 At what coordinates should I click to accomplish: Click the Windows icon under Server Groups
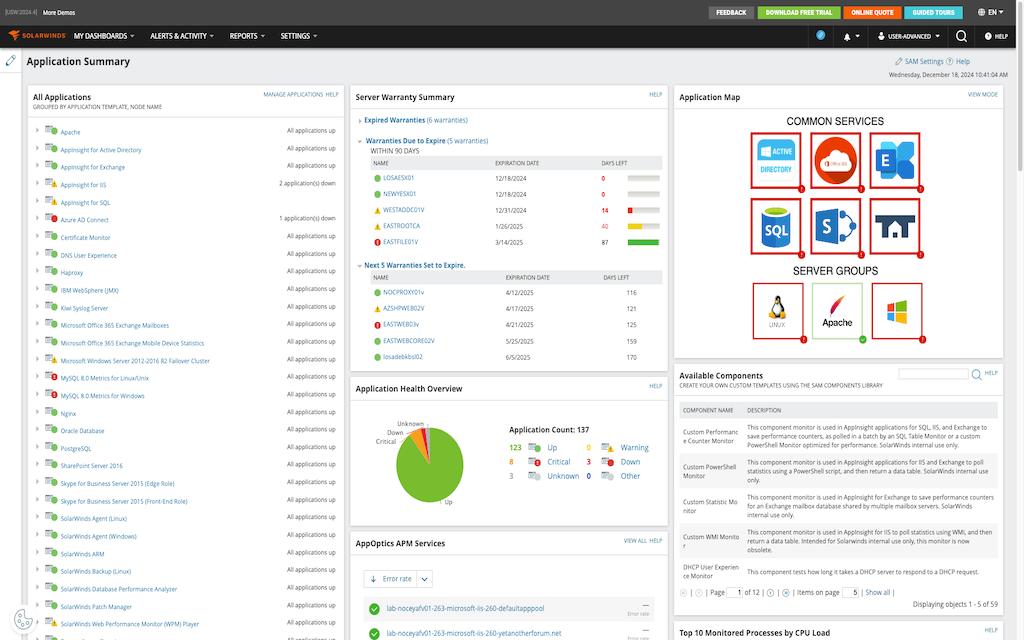(x=896, y=311)
